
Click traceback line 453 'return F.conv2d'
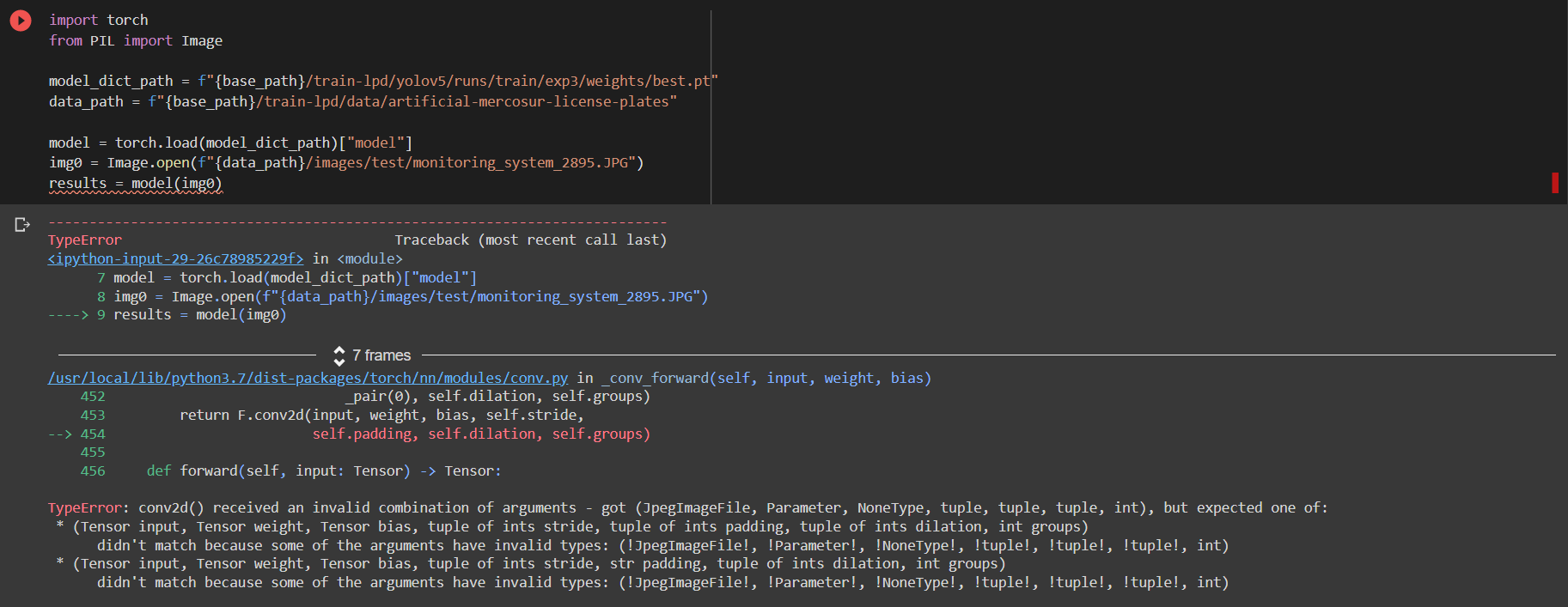[x=381, y=415]
